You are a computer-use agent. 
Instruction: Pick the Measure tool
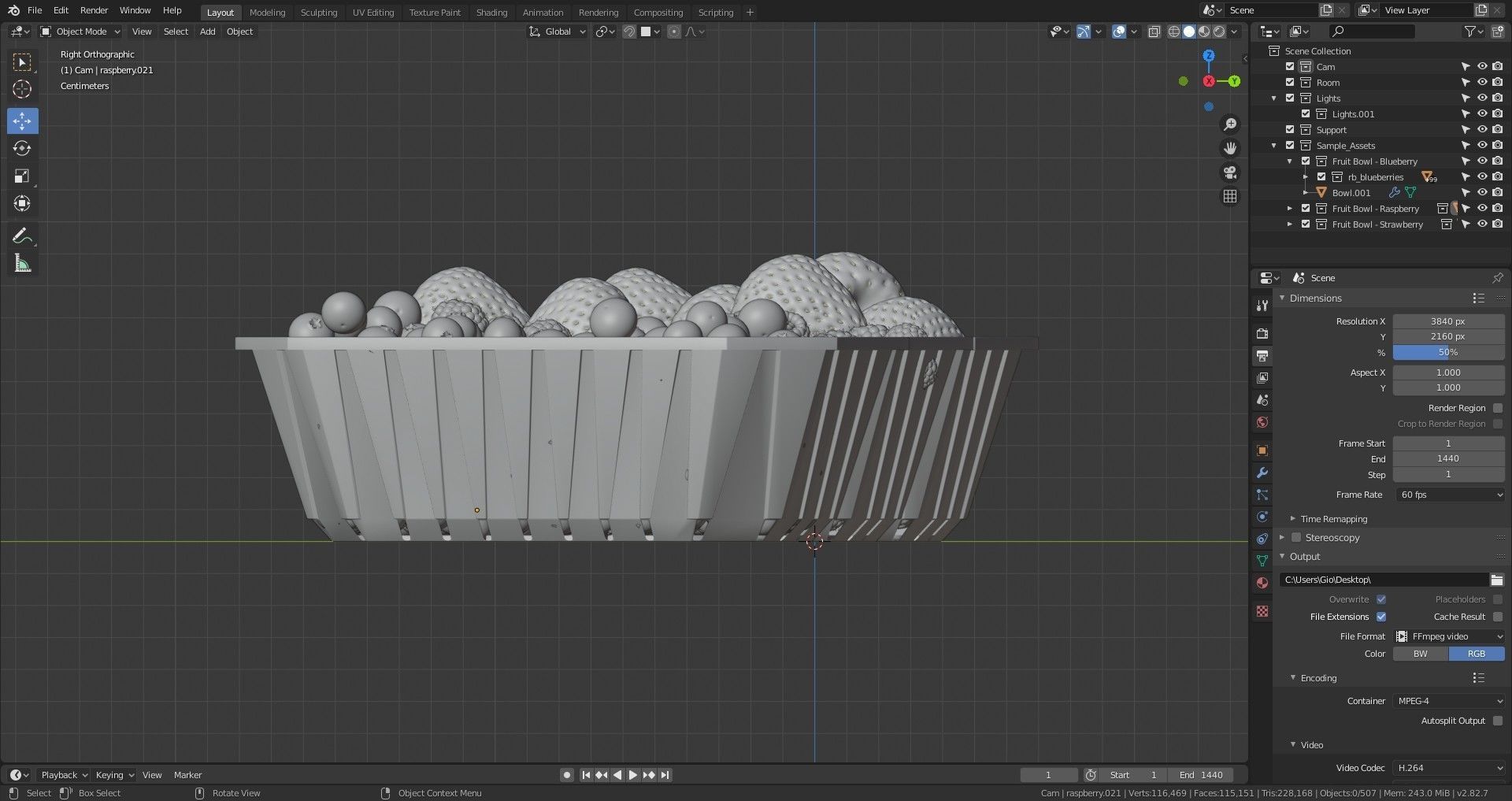(x=22, y=264)
